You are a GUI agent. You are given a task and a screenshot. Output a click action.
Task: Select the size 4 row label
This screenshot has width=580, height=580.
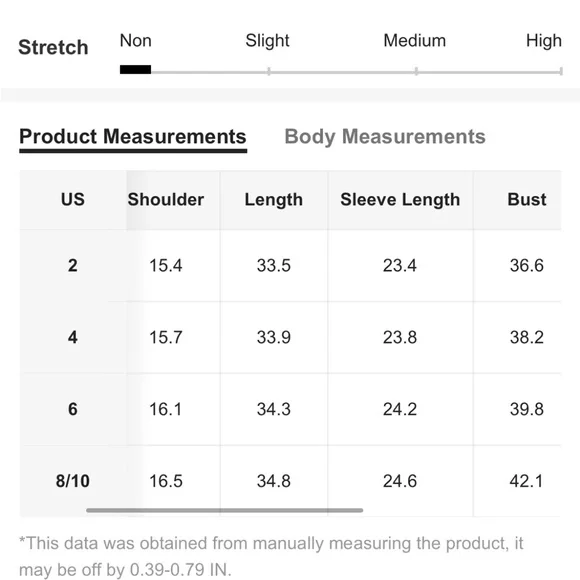[x=73, y=337]
